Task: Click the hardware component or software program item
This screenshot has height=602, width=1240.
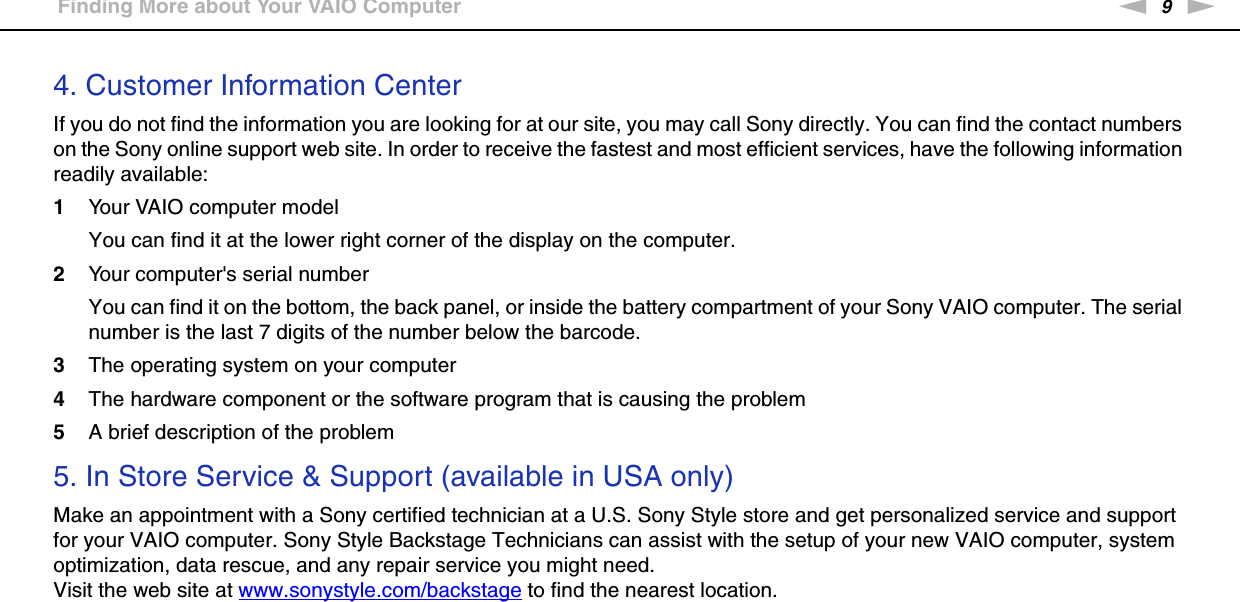Action: point(446,399)
